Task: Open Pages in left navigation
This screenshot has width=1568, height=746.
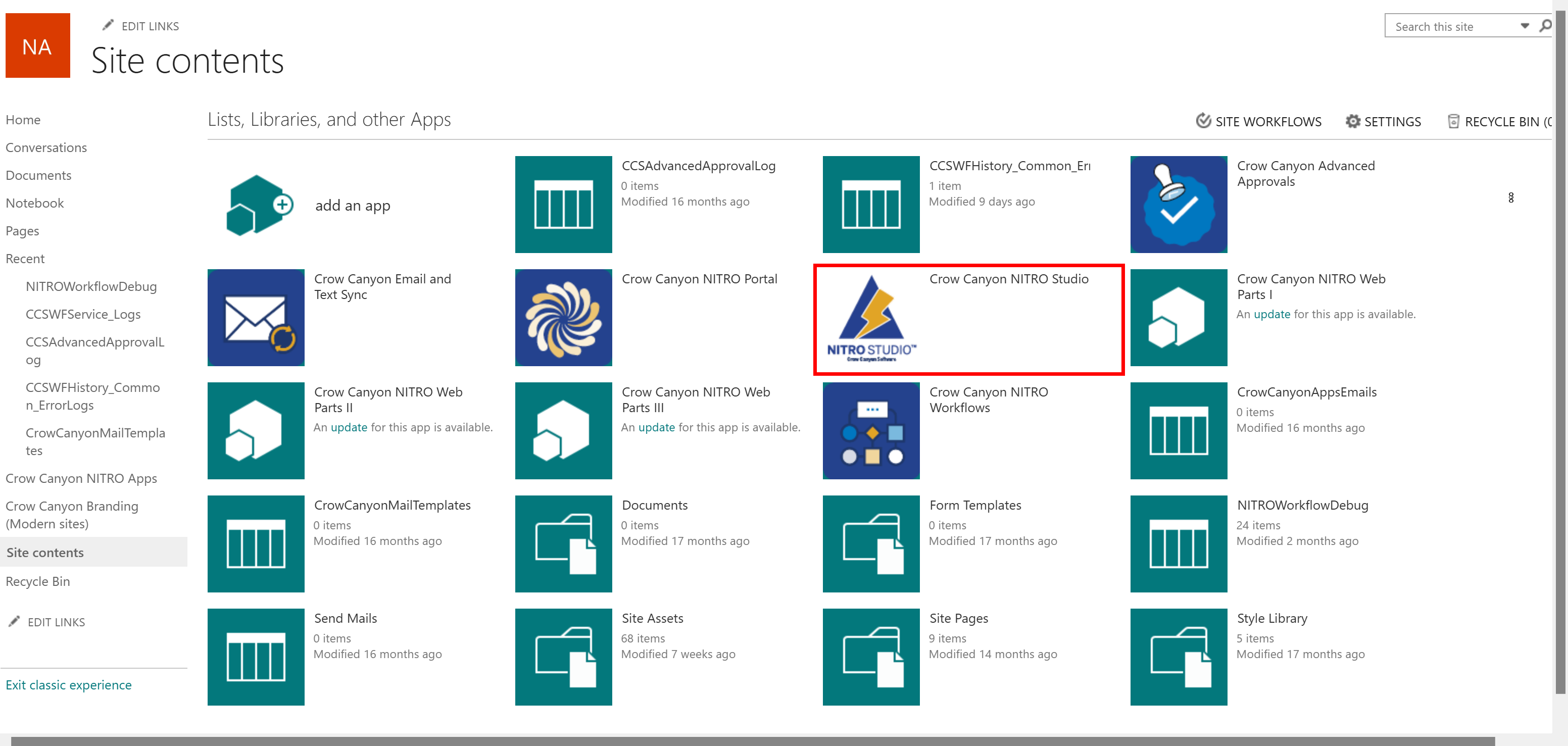Action: [23, 231]
